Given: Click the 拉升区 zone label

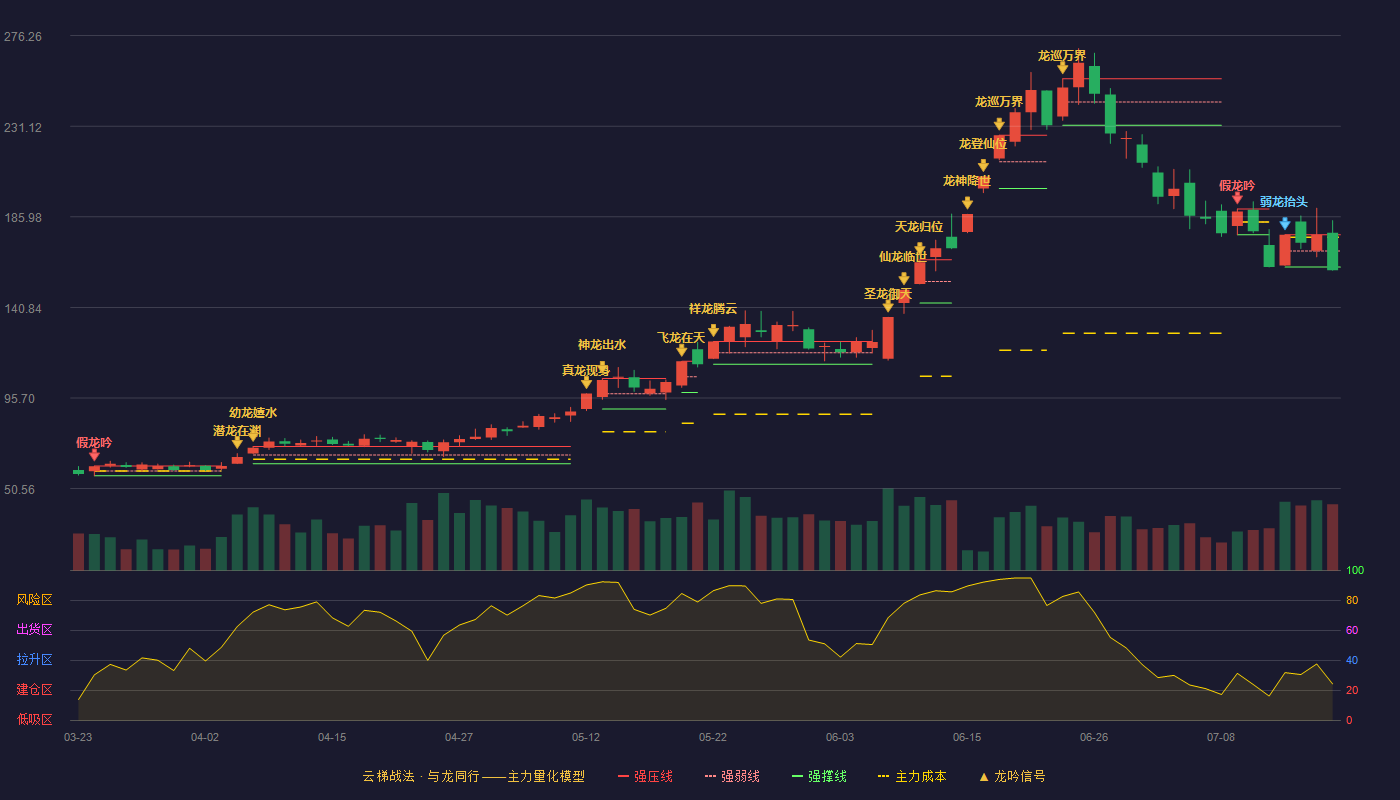Looking at the screenshot, I should click(35, 660).
